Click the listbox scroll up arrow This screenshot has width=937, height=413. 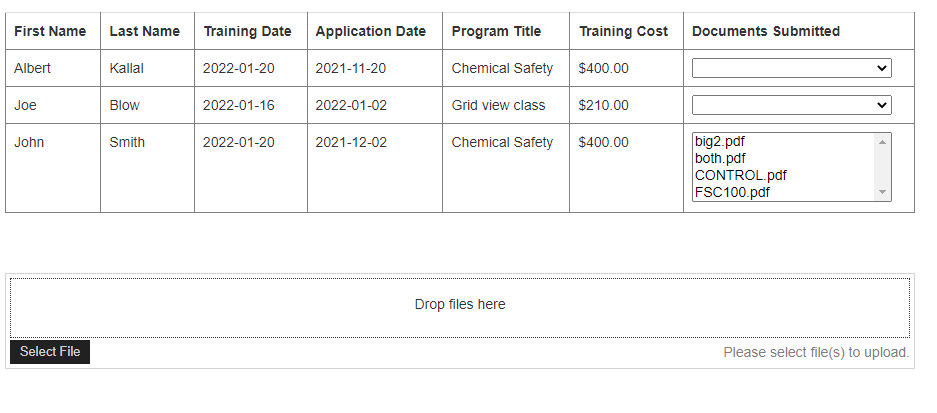coord(882,142)
